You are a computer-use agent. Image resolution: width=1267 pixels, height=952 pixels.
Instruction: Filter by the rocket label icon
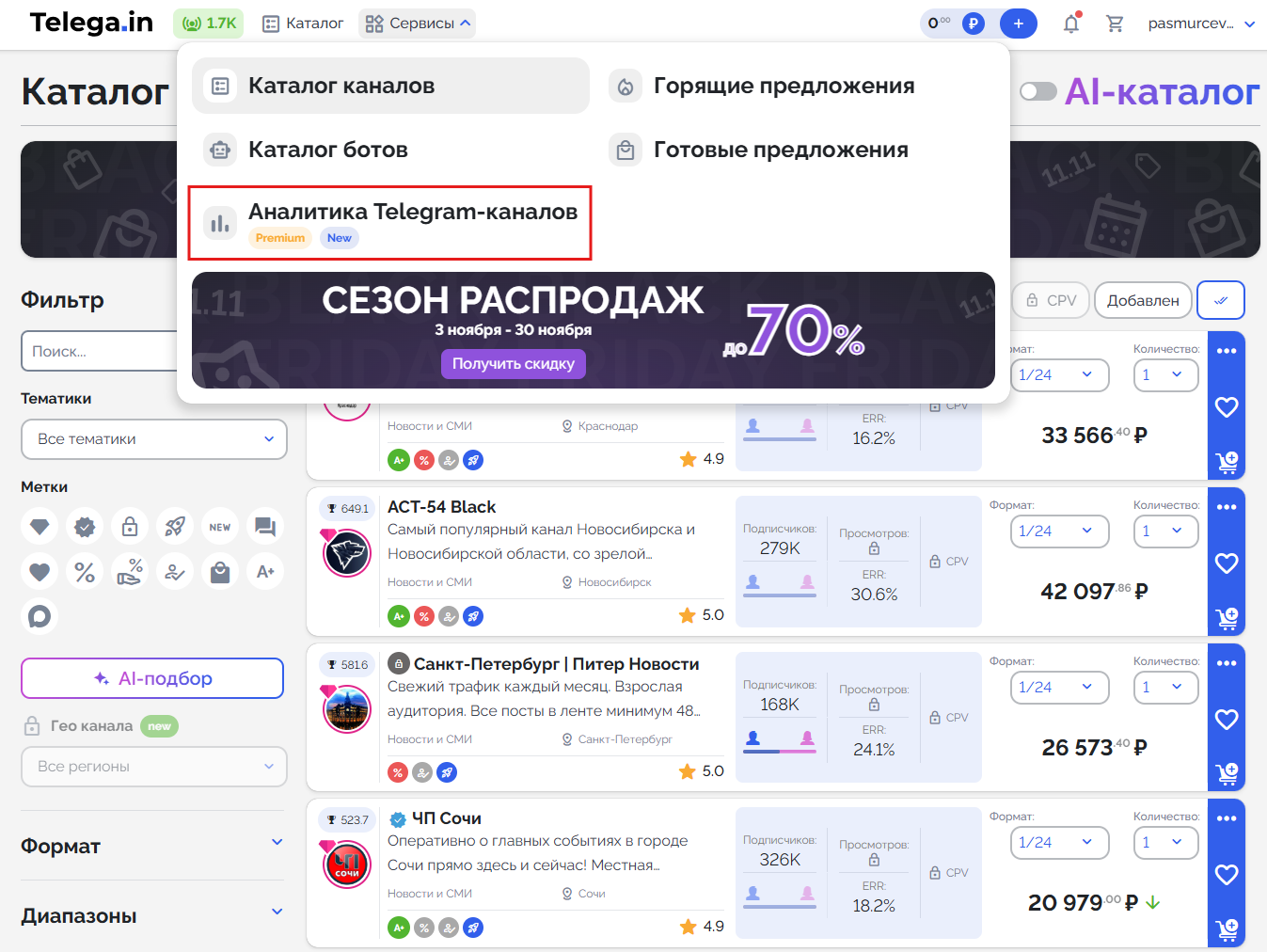click(x=175, y=527)
